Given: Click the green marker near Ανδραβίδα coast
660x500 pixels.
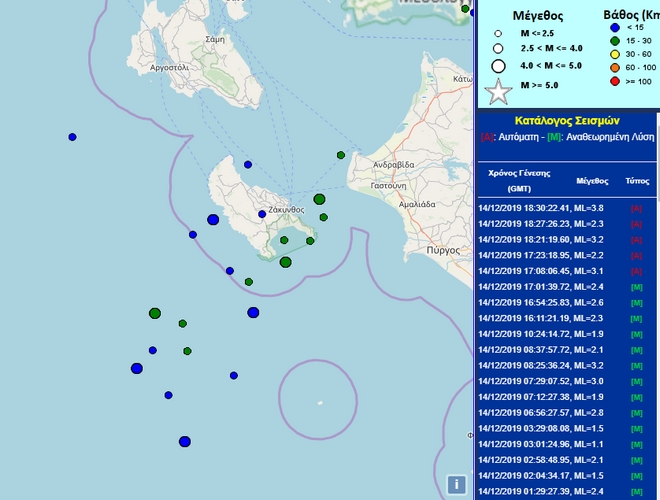Looking at the screenshot, I should 341,155.
